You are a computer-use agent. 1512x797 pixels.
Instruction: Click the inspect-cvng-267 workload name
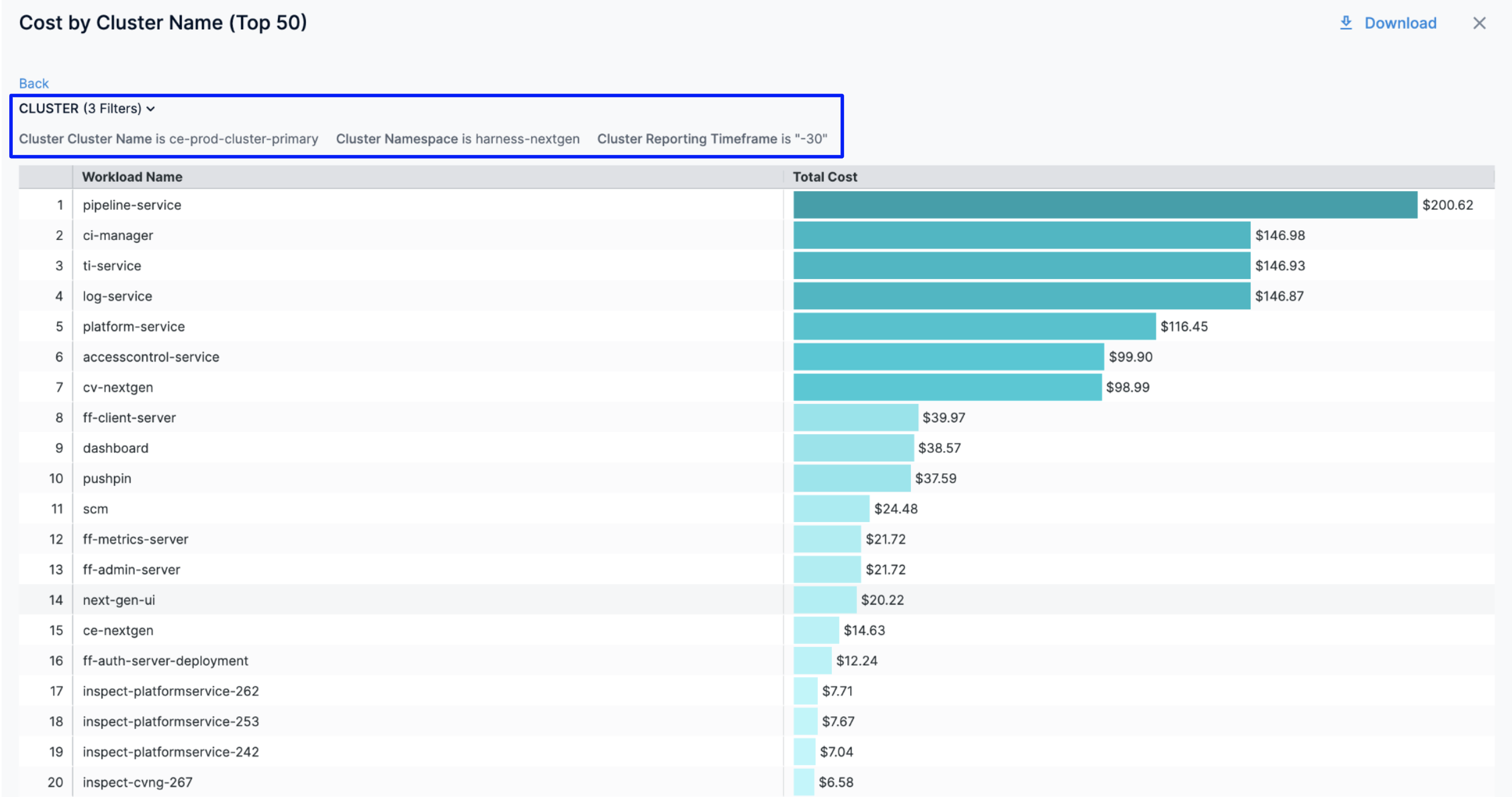click(138, 782)
